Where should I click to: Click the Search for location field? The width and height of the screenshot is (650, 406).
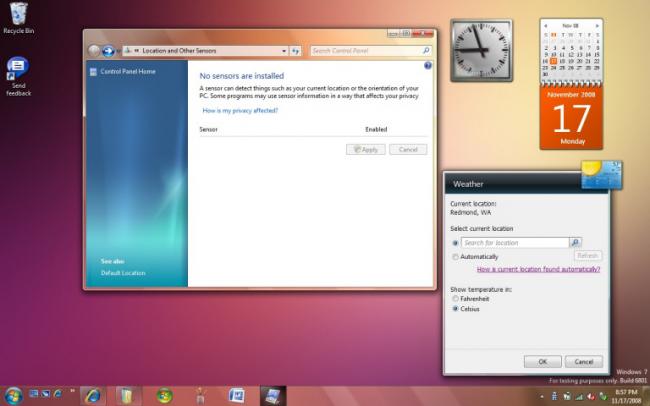(x=515, y=243)
